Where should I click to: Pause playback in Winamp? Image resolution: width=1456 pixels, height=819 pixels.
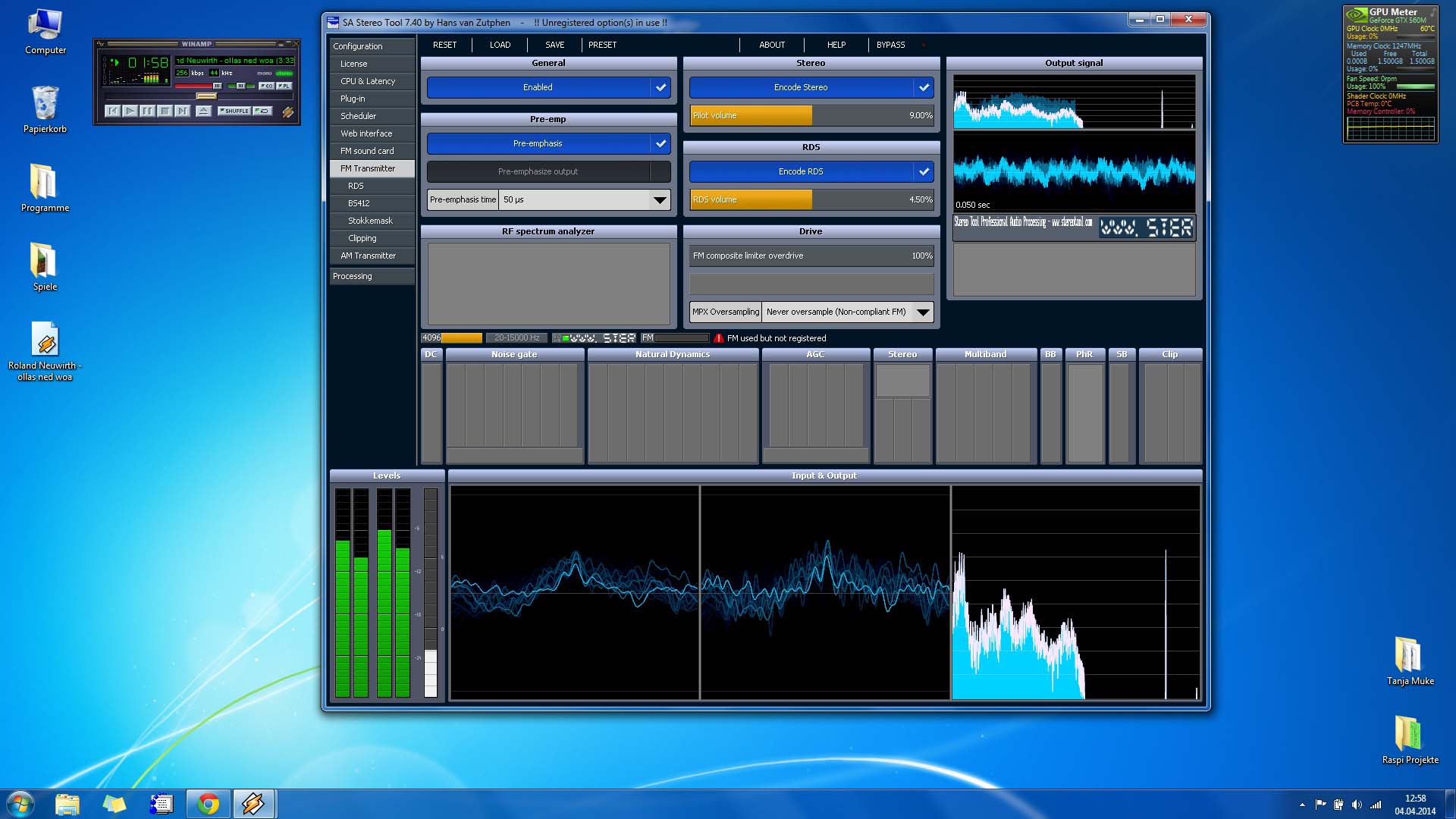tap(147, 111)
